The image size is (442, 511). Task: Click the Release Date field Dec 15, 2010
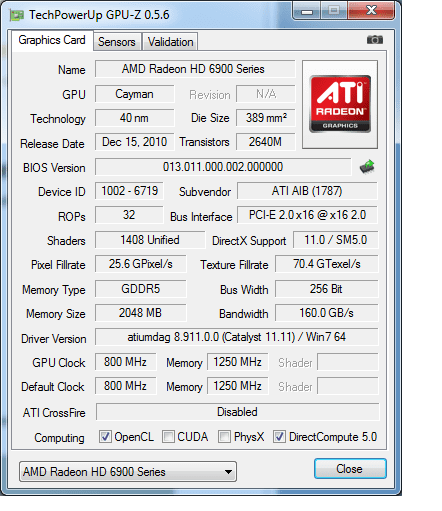134,142
